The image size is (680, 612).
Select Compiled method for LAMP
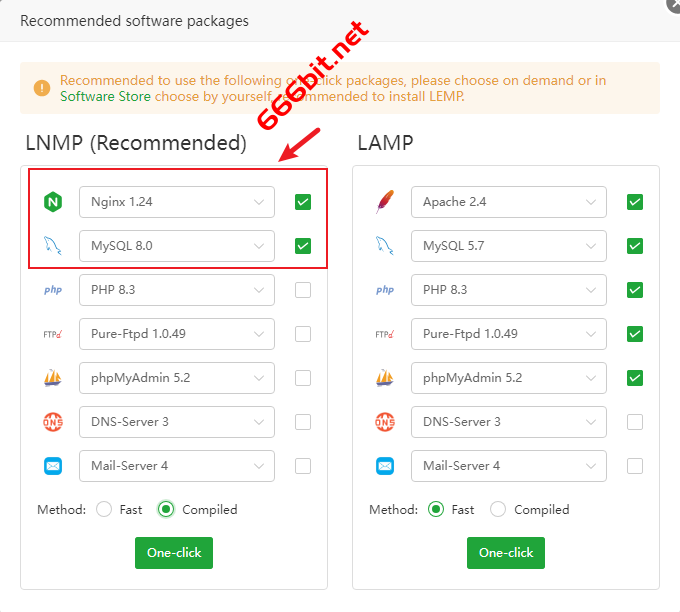pos(498,509)
